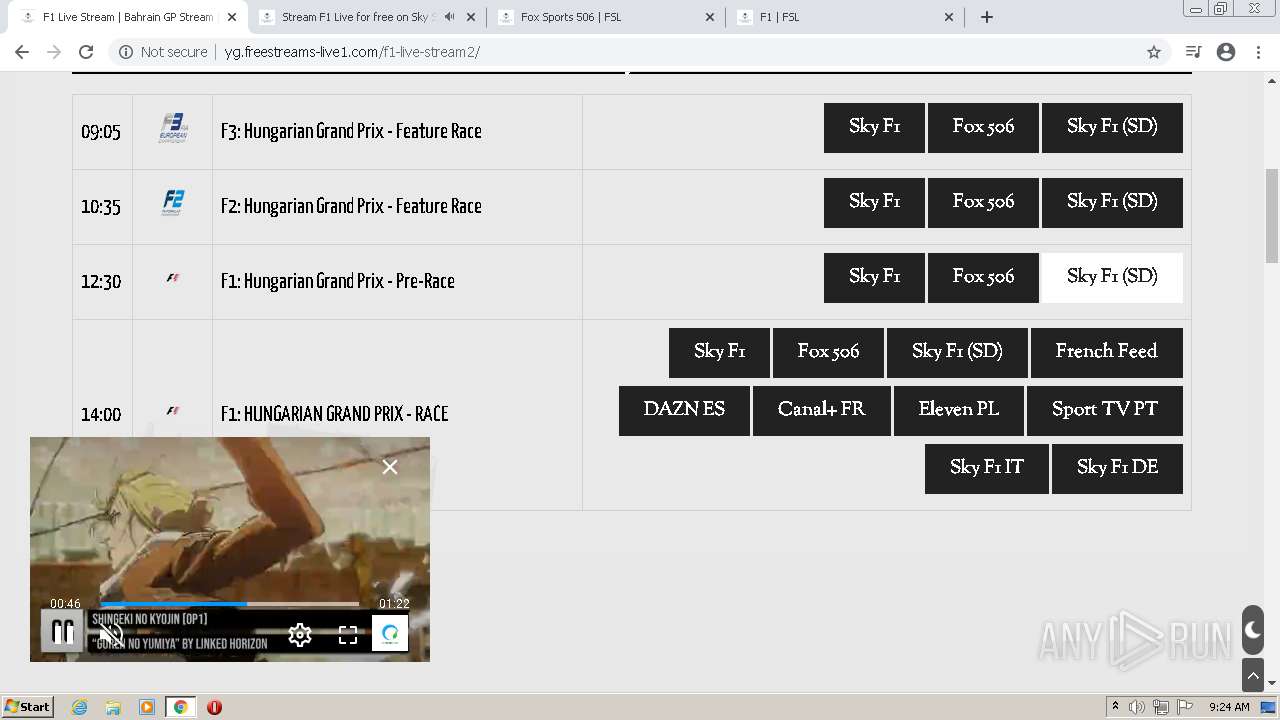Bookmark this page with star icon
The height and width of the screenshot is (720, 1280).
(1154, 52)
